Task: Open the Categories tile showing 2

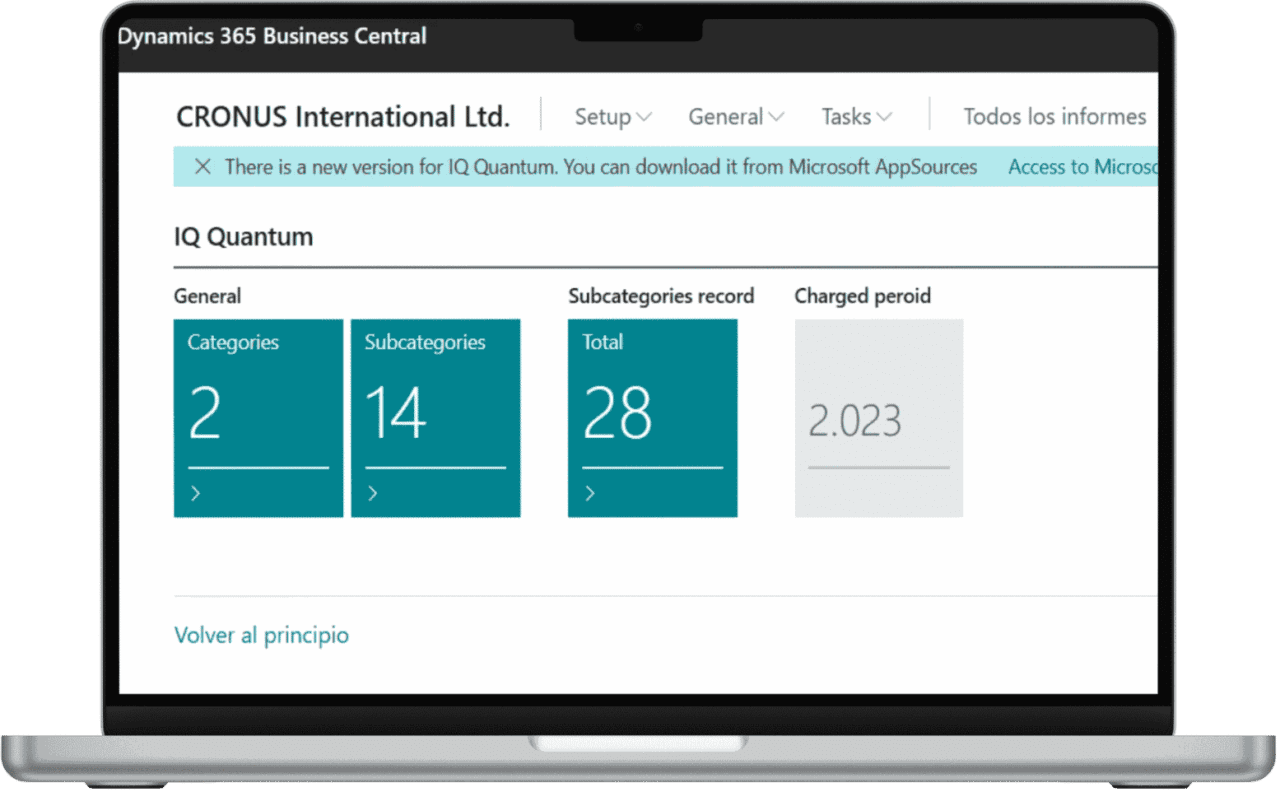Action: click(258, 418)
